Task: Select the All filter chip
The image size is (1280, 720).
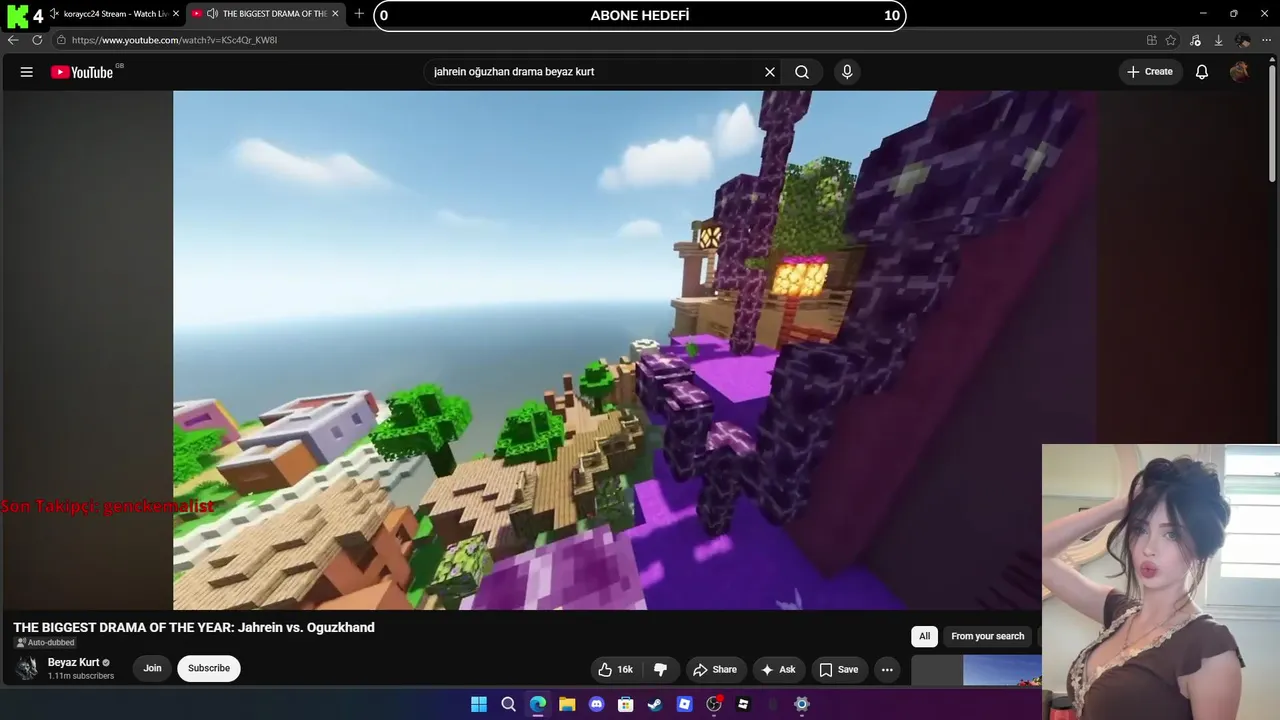Action: coord(925,636)
